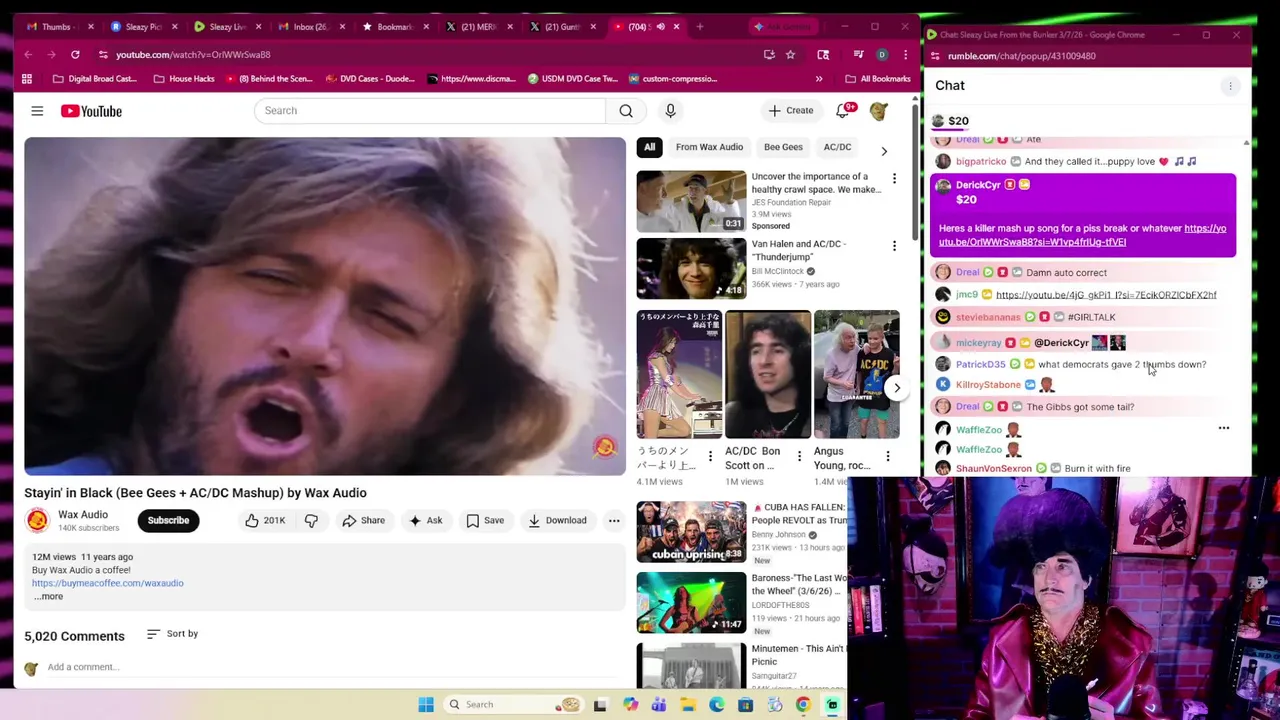Share the video
1280x720 pixels.
tap(363, 520)
